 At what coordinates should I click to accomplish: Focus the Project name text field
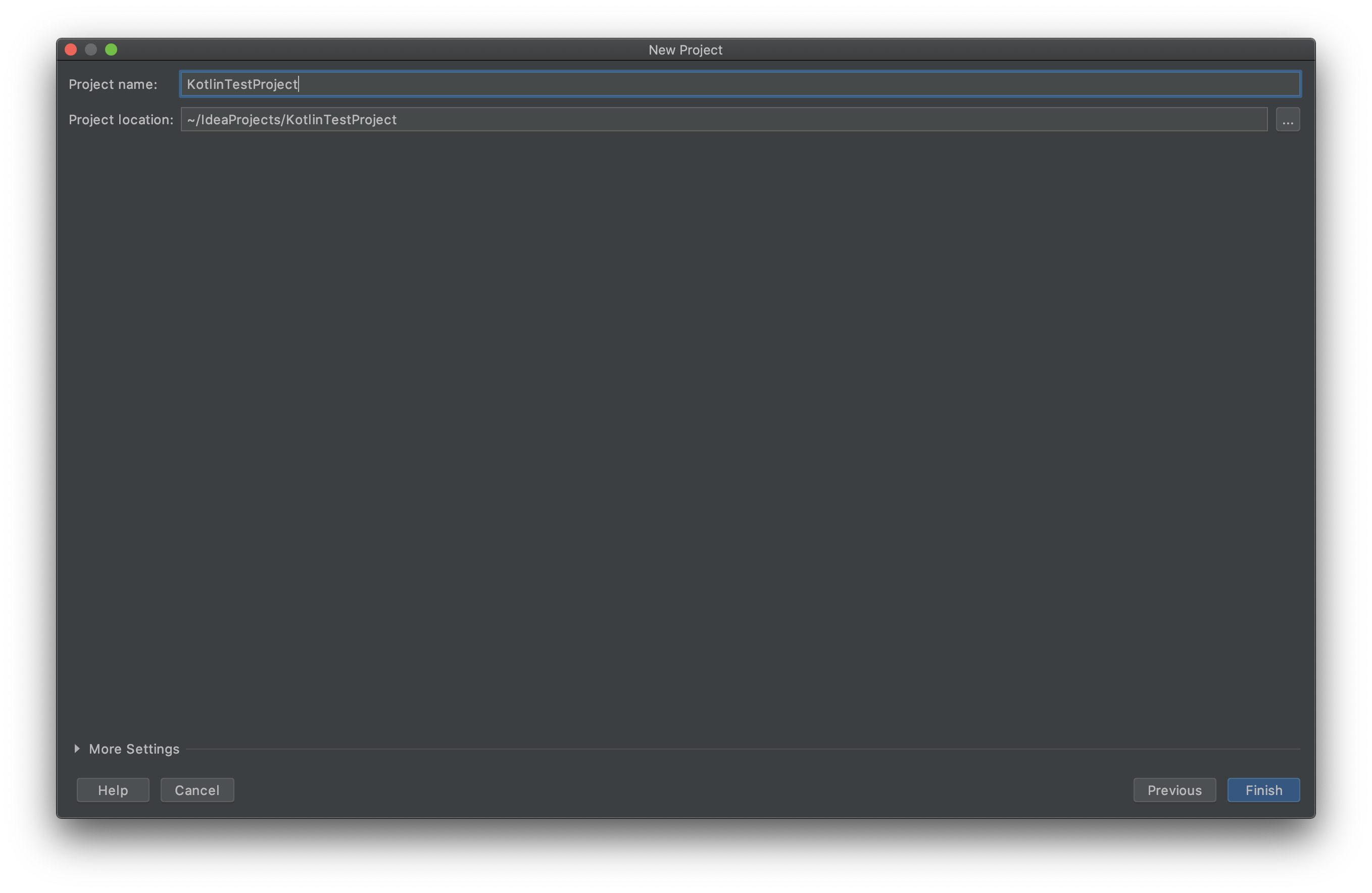coord(740,84)
